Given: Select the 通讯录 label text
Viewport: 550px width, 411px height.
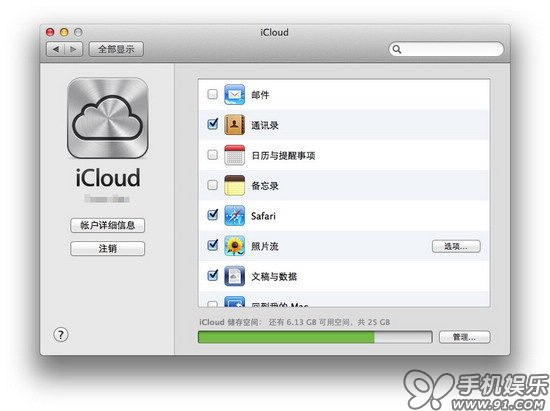Looking at the screenshot, I should click(265, 125).
